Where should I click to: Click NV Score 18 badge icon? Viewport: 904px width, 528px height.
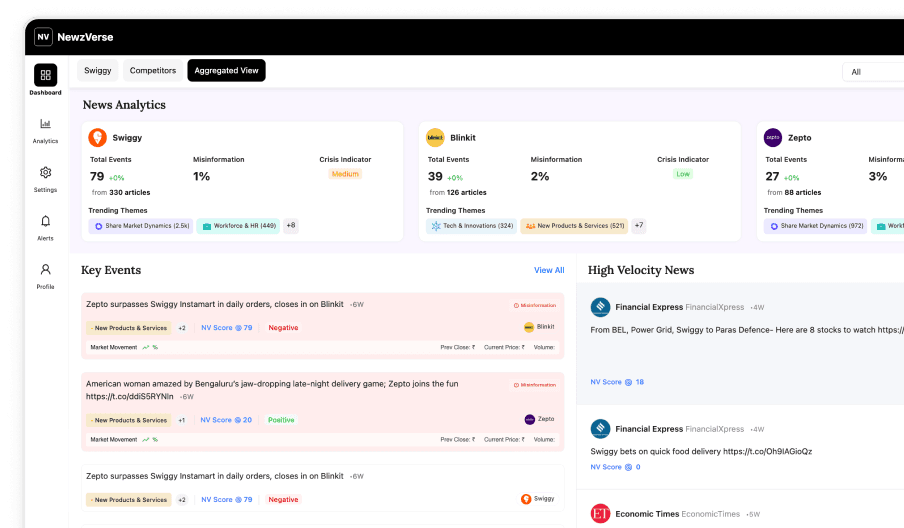628,382
